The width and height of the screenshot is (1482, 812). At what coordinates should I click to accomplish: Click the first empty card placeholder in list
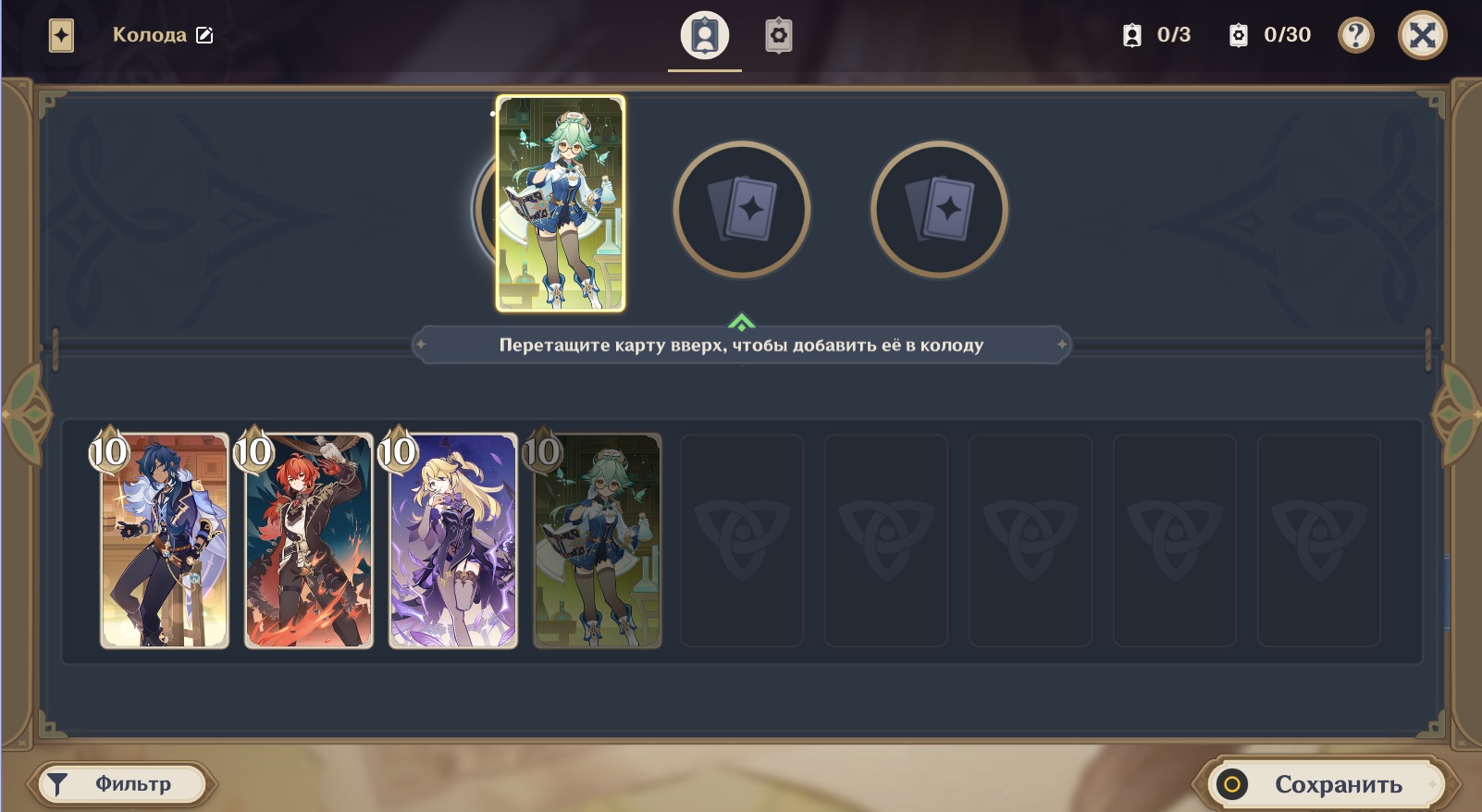coord(742,540)
